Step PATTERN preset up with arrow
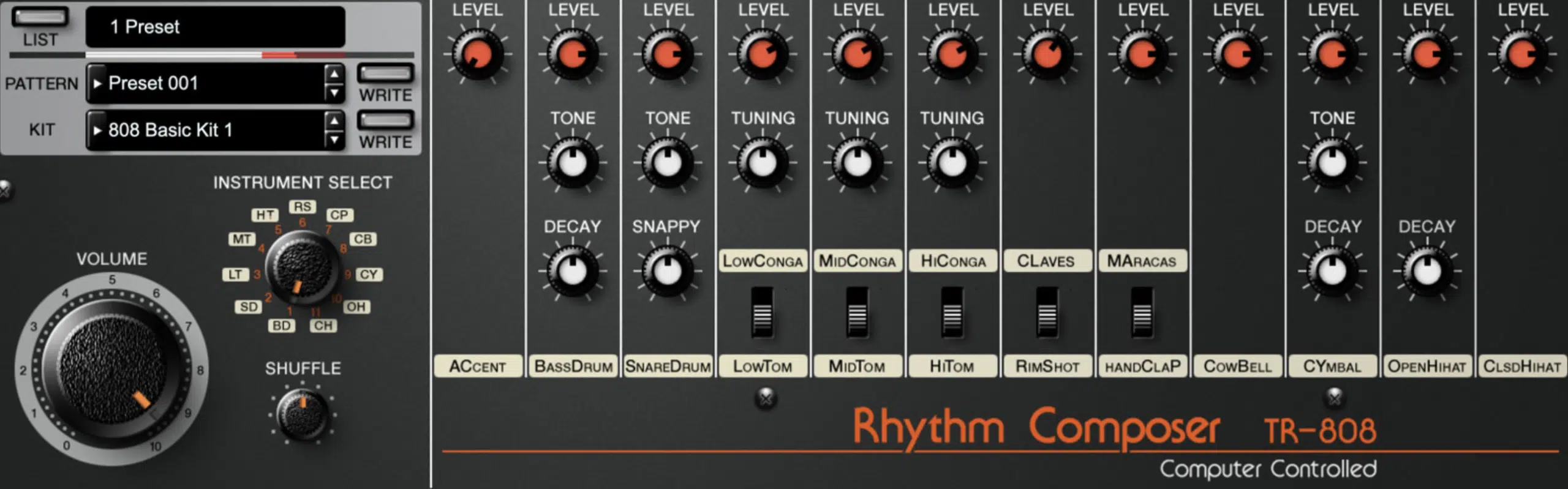Viewport: 1568px width, 489px height. (x=334, y=74)
